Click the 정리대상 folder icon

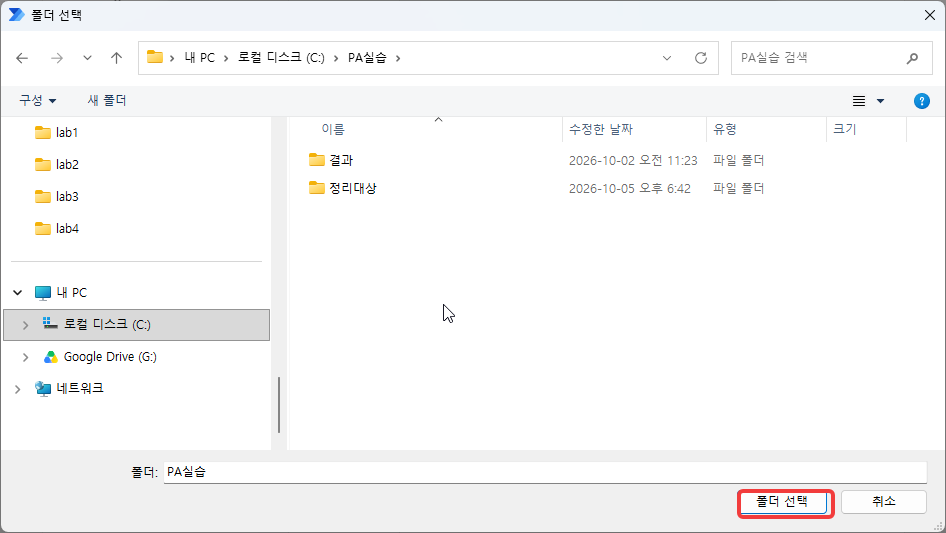pos(317,187)
